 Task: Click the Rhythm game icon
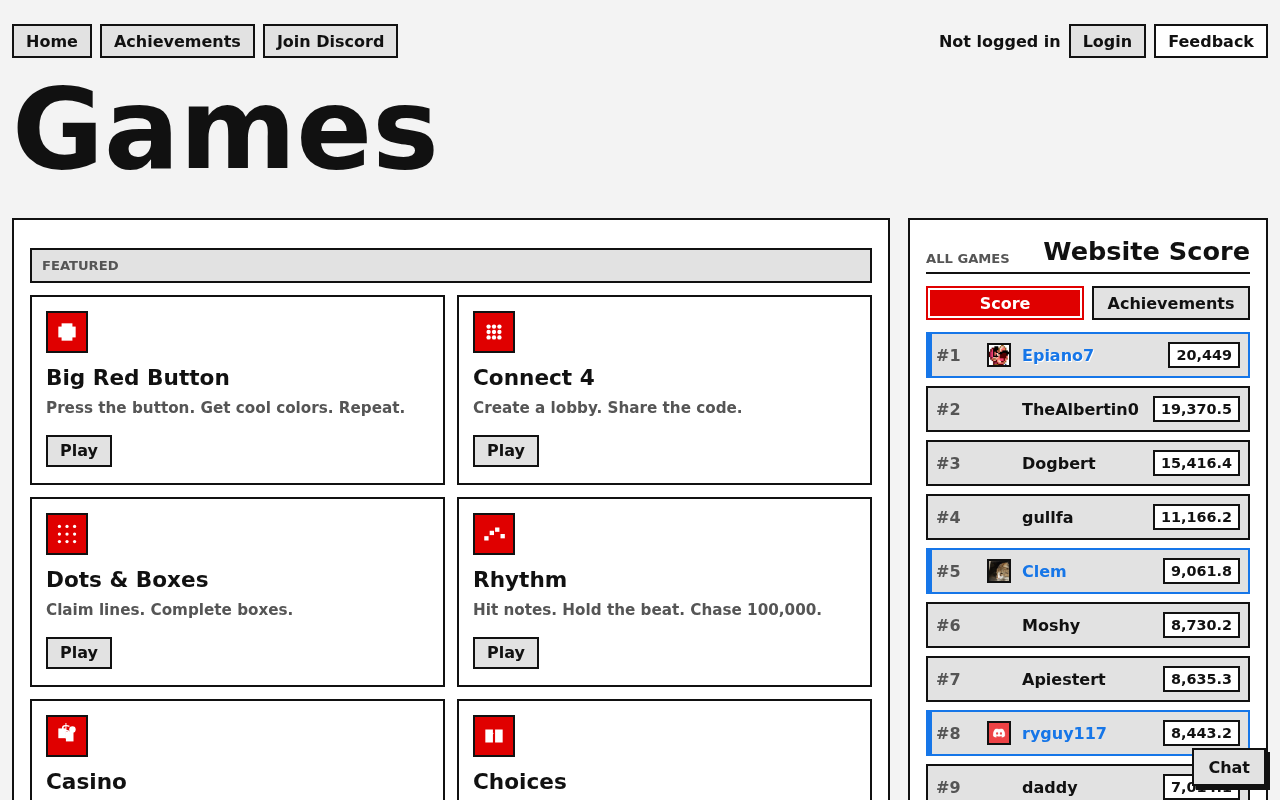(494, 534)
